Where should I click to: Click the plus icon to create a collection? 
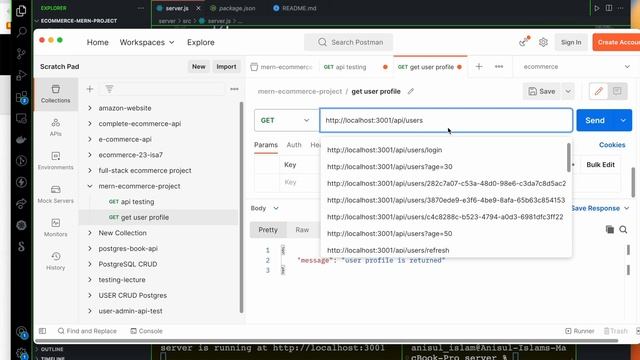pyautogui.click(x=90, y=89)
